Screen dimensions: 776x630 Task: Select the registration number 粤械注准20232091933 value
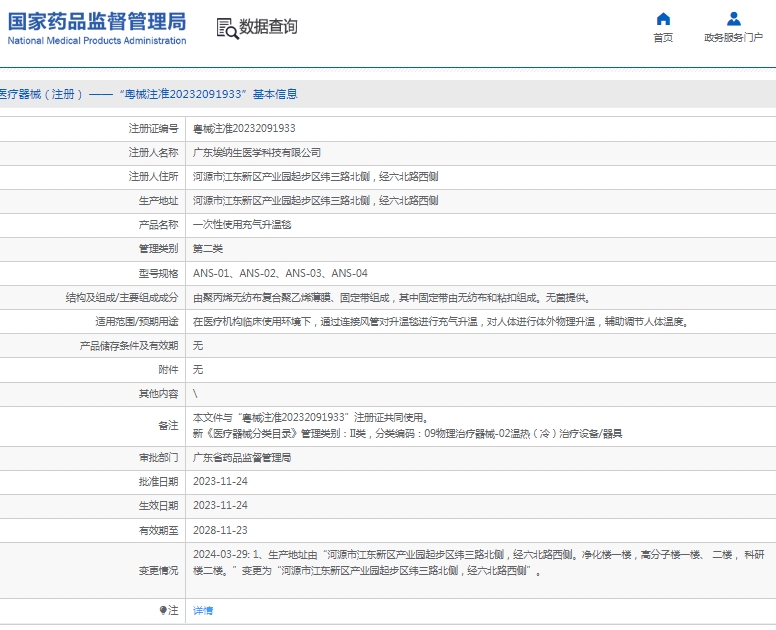pyautogui.click(x=244, y=129)
